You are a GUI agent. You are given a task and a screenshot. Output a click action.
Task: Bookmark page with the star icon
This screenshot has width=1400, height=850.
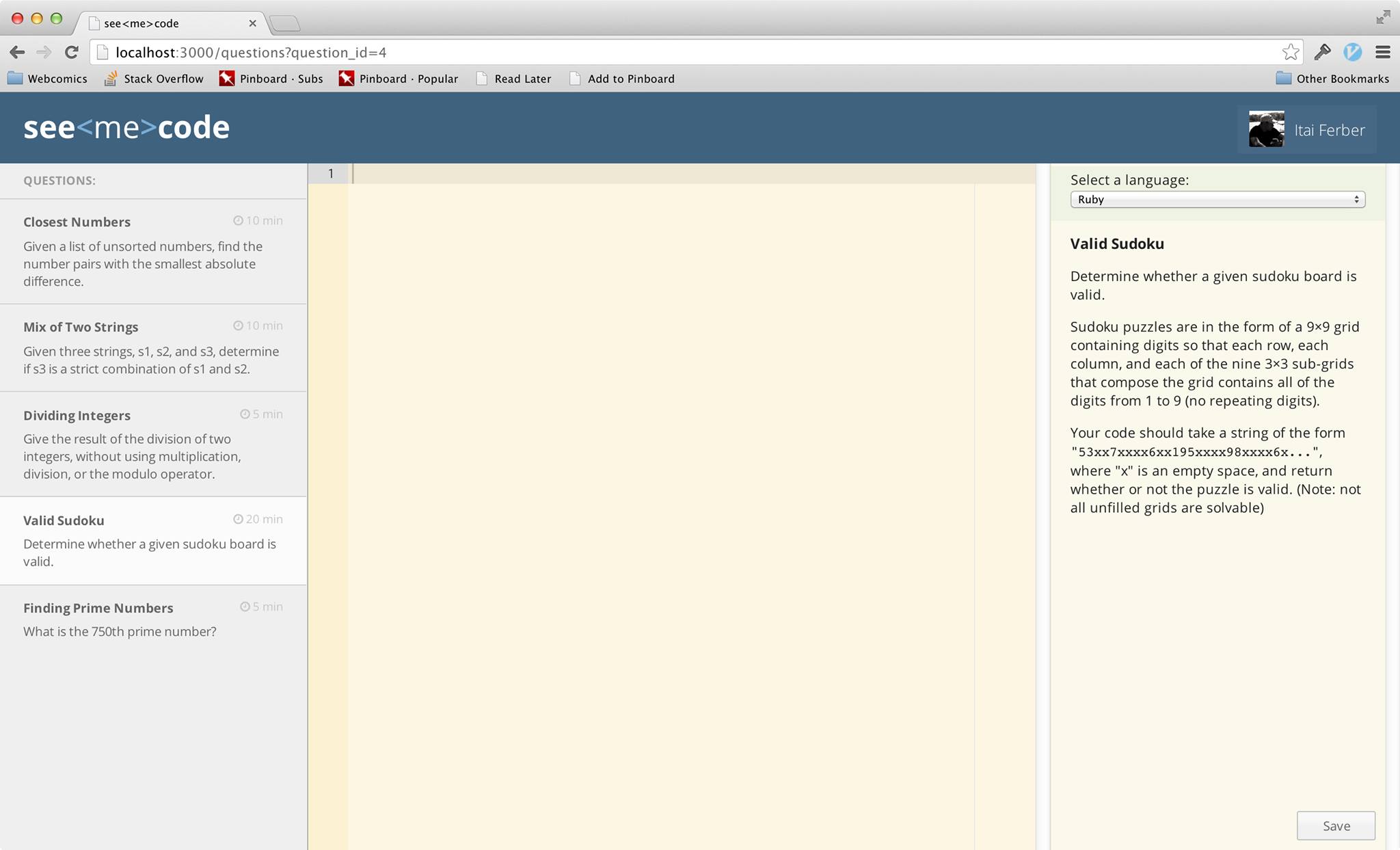click(1290, 52)
